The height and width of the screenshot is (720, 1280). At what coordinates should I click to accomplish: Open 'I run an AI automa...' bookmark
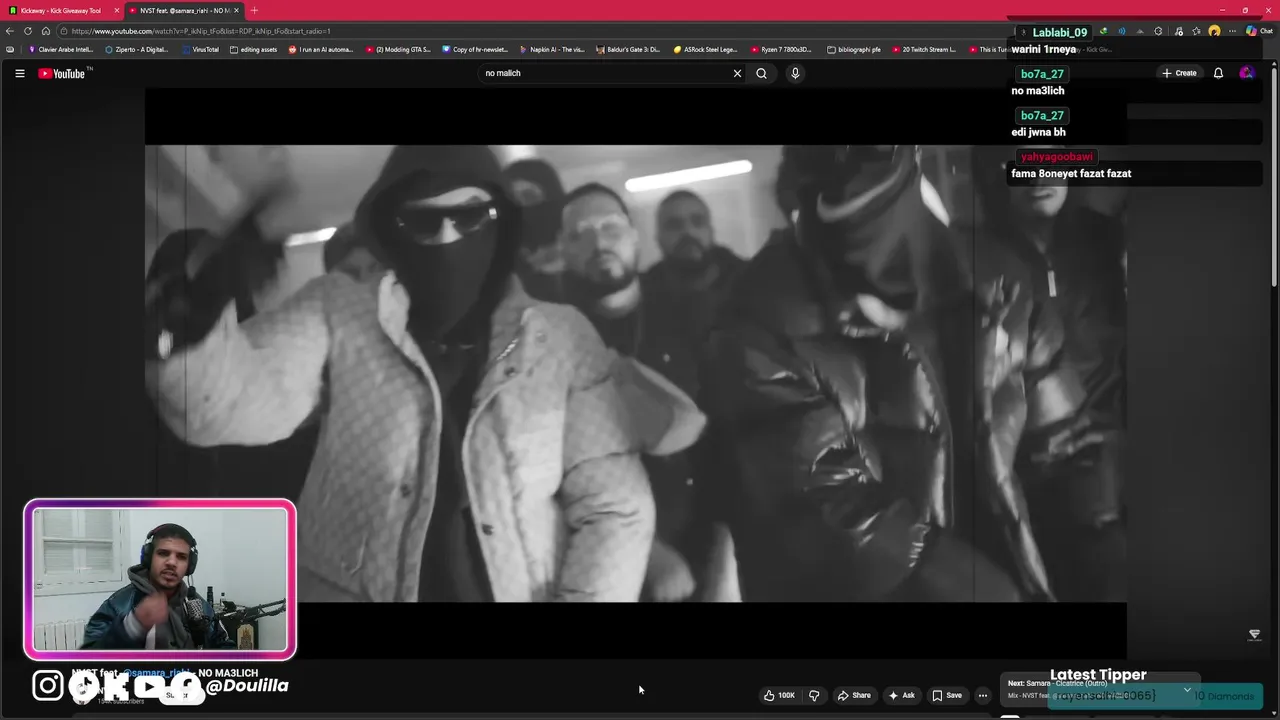coord(321,49)
